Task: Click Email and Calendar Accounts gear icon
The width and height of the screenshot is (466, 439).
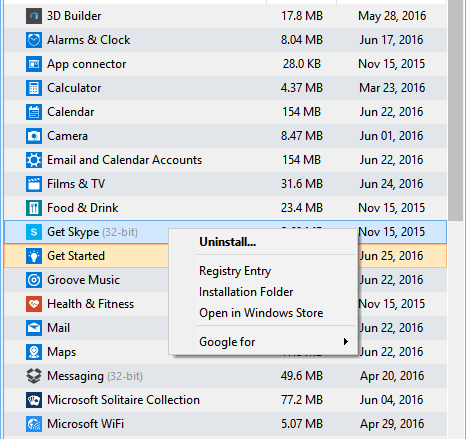Action: (x=34, y=160)
